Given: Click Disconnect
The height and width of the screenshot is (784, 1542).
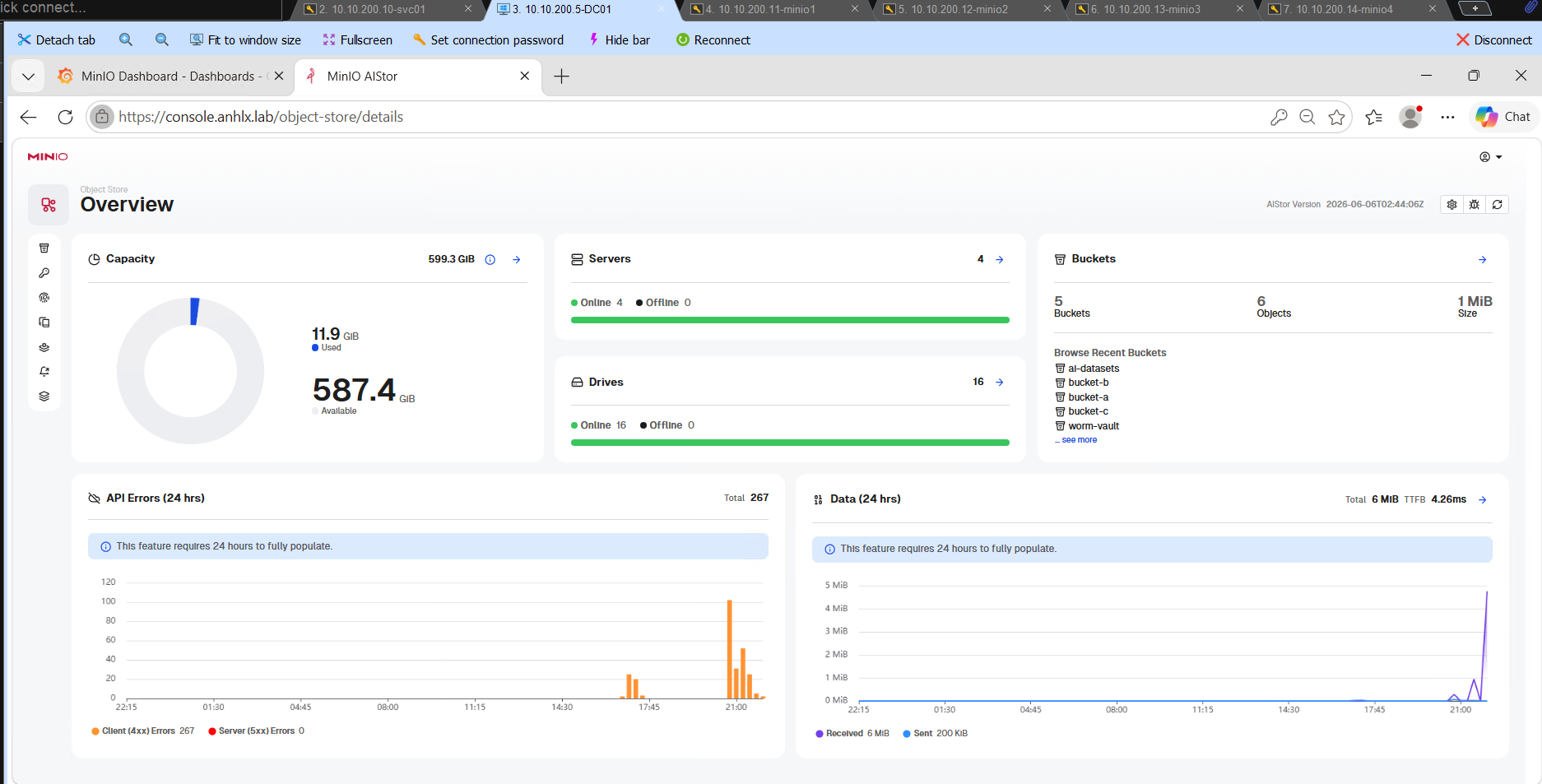Looking at the screenshot, I should click(x=1493, y=39).
